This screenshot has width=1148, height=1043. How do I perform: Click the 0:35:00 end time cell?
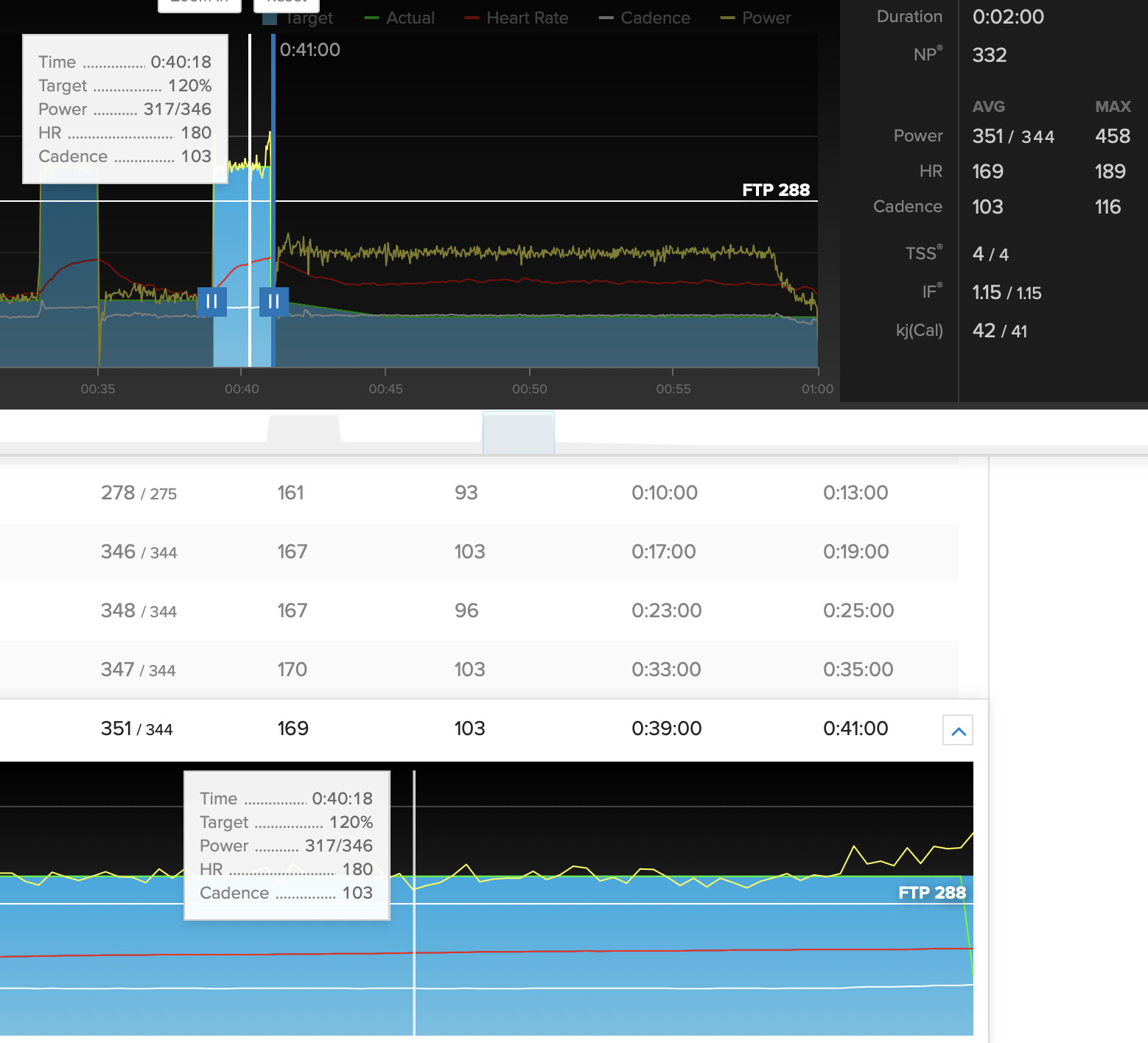(x=858, y=670)
